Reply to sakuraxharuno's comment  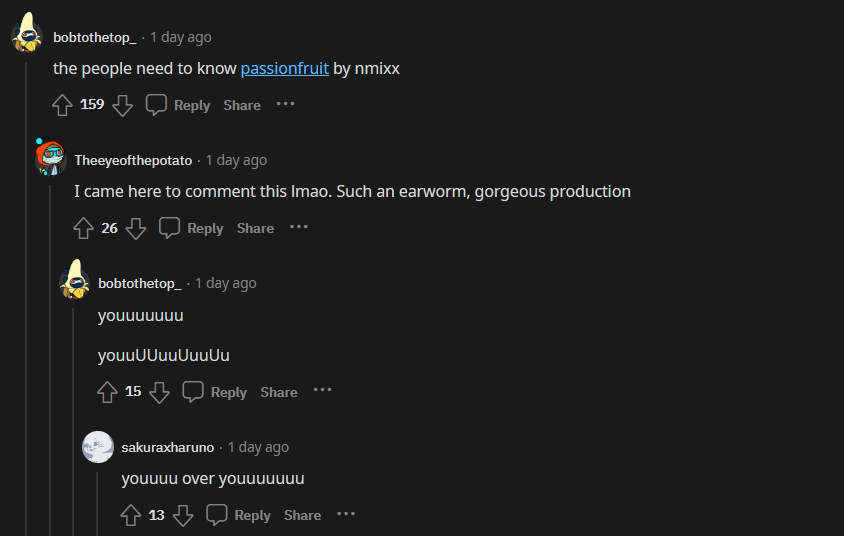pyautogui.click(x=239, y=515)
